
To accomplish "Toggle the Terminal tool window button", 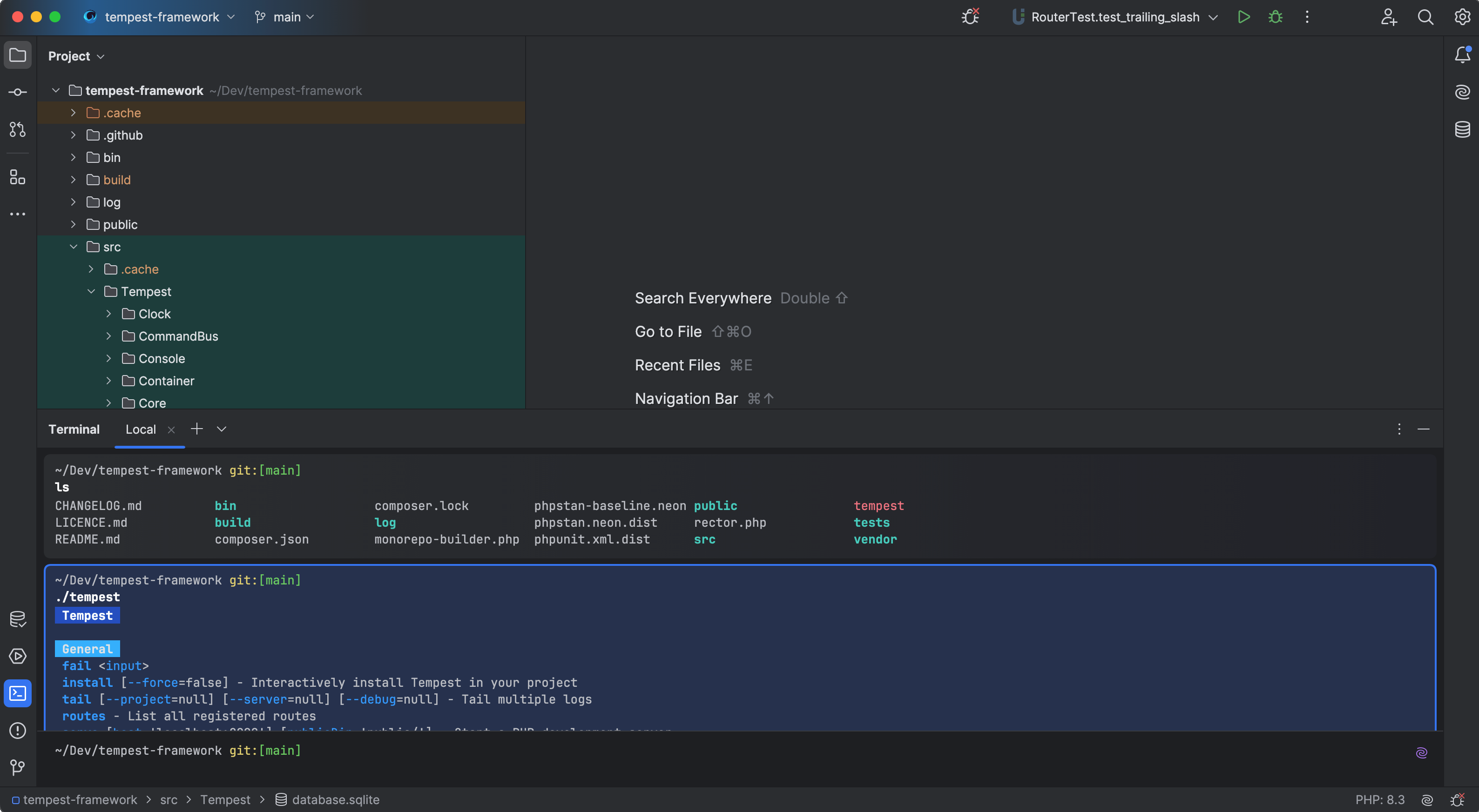I will tap(18, 693).
